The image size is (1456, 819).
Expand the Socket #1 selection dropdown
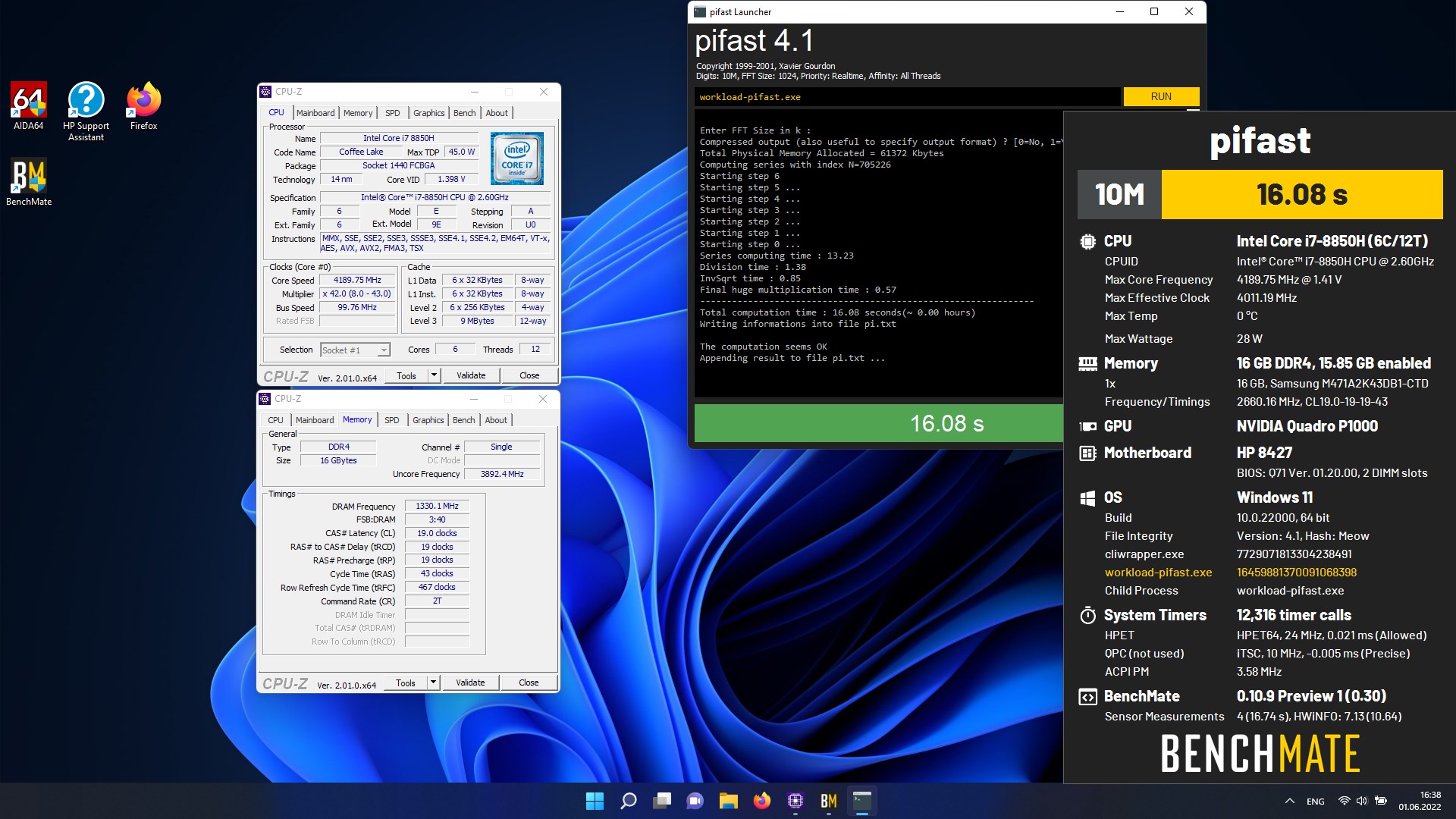pos(384,350)
